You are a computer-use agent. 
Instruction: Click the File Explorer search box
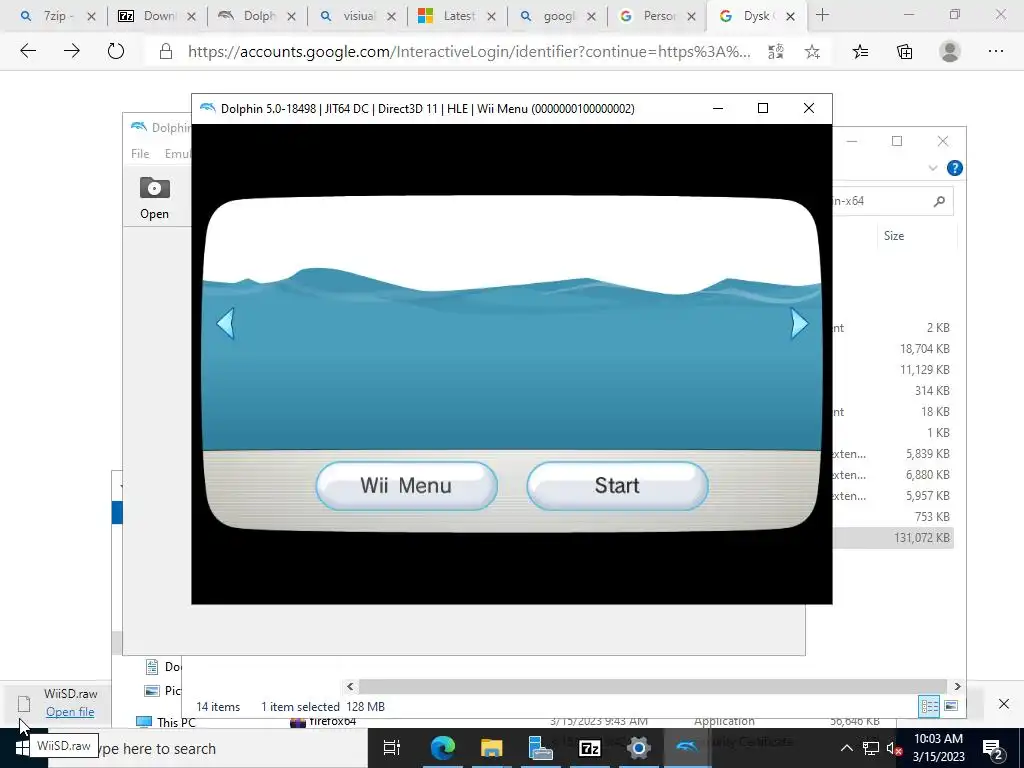892,201
